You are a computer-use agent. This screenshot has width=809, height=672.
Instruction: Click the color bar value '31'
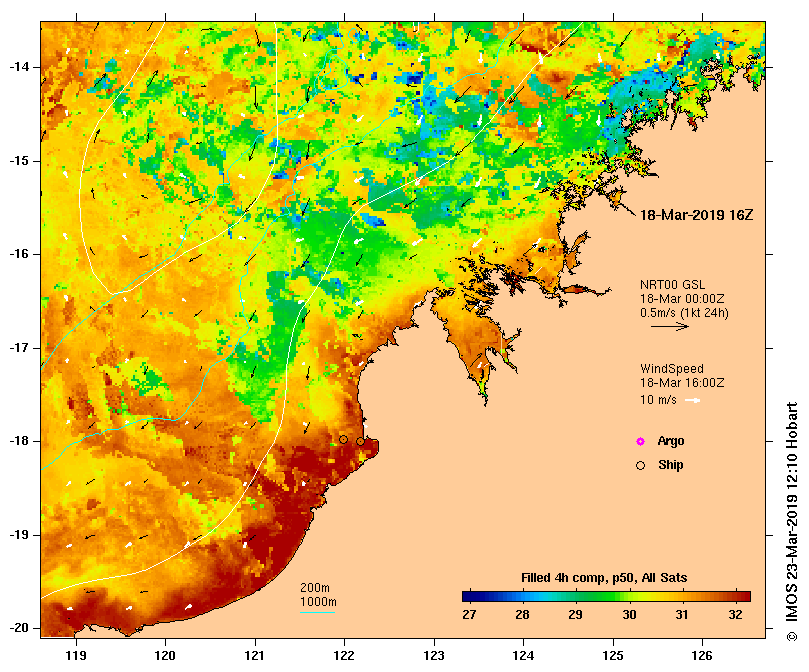682,615
